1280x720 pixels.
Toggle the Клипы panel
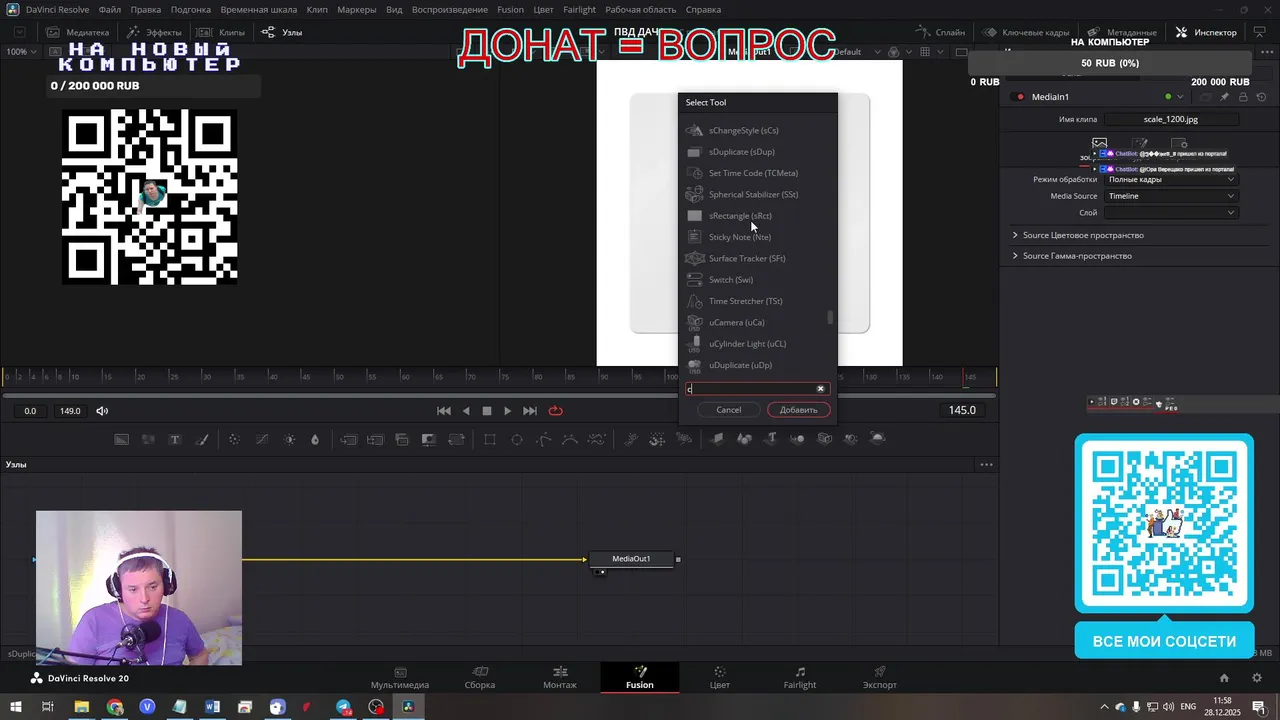(x=221, y=32)
